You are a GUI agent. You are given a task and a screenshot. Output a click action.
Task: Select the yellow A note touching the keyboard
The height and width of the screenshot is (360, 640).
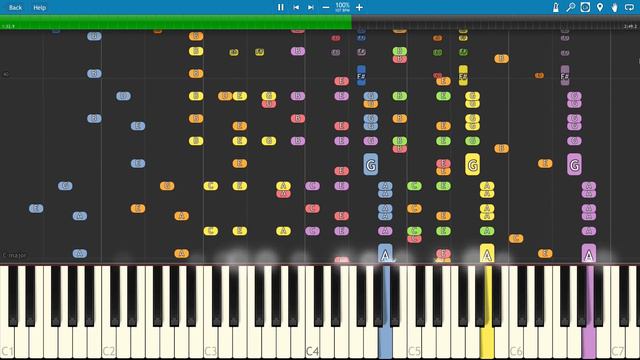487,253
